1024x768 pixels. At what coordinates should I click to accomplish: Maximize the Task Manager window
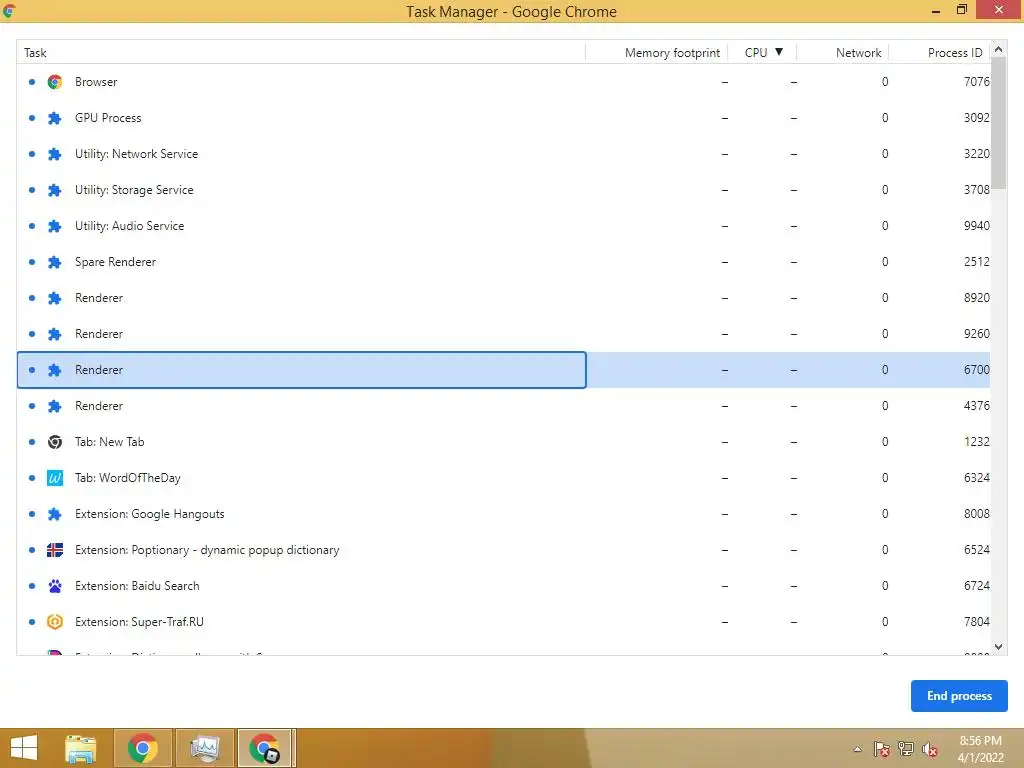961,10
